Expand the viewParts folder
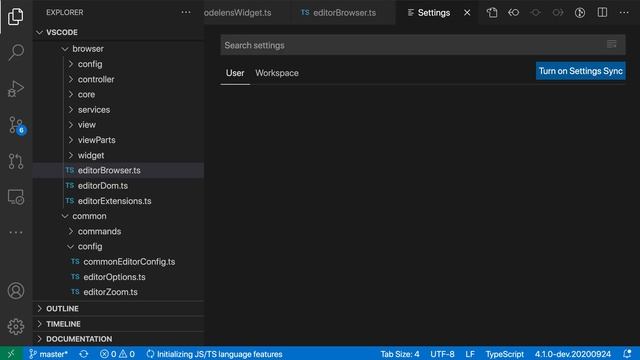Screen dimensions: 640x360 click(x=118, y=140)
